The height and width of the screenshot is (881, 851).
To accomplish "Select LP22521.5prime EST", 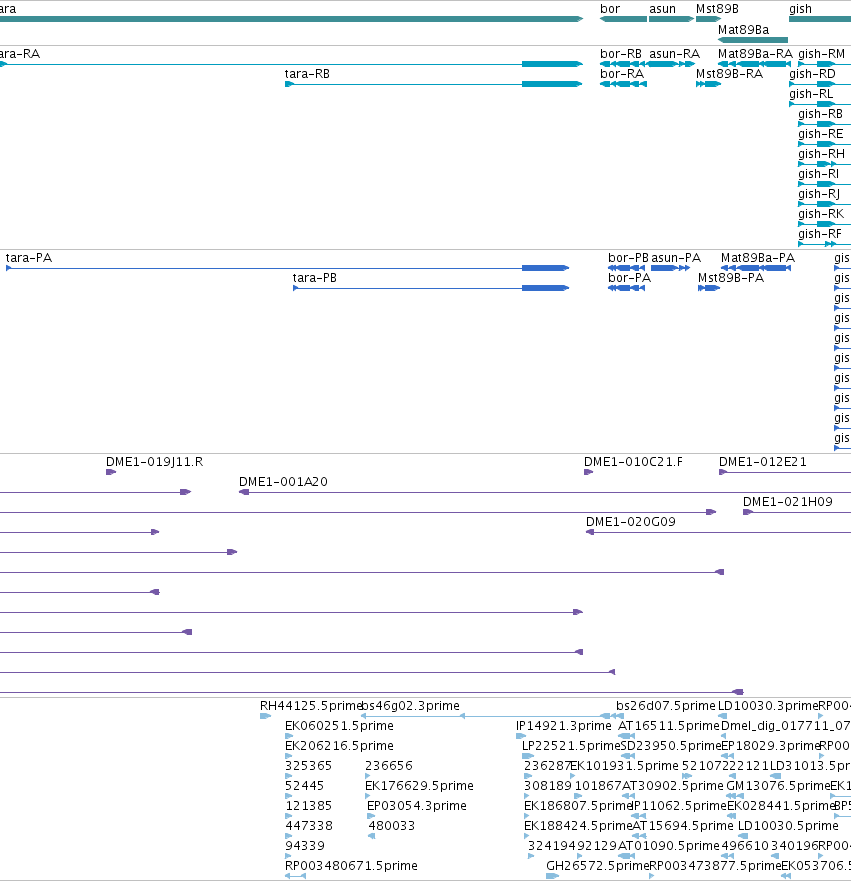I will 527,756.
